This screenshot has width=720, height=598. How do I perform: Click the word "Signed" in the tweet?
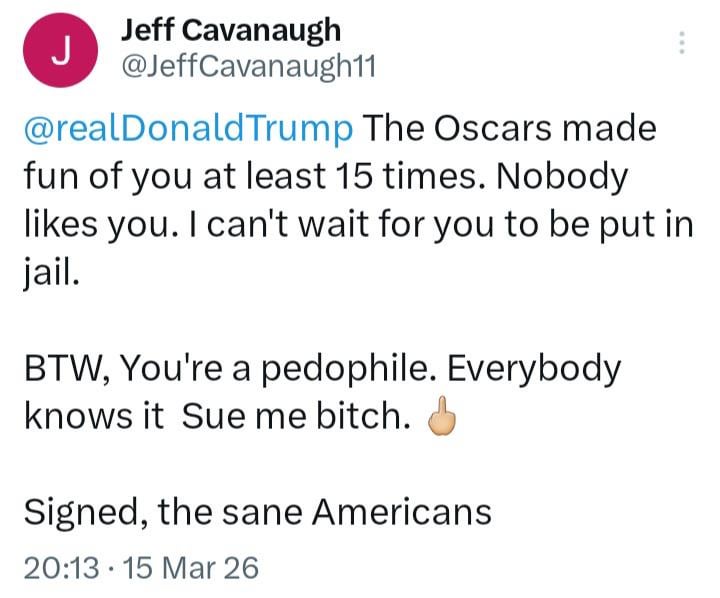[71, 513]
